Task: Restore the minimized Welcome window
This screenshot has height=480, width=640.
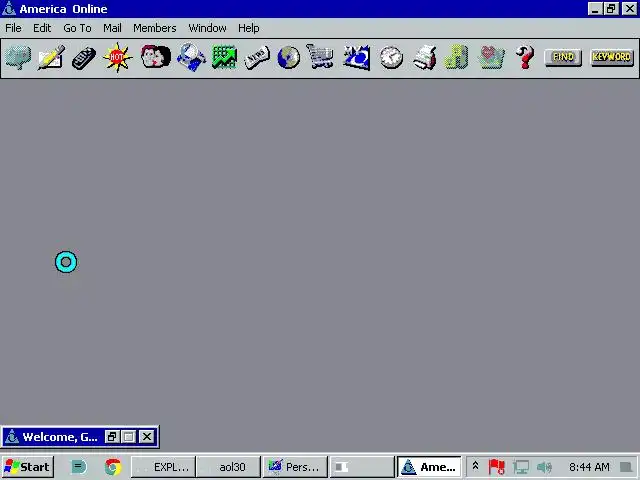Action: click(x=111, y=437)
